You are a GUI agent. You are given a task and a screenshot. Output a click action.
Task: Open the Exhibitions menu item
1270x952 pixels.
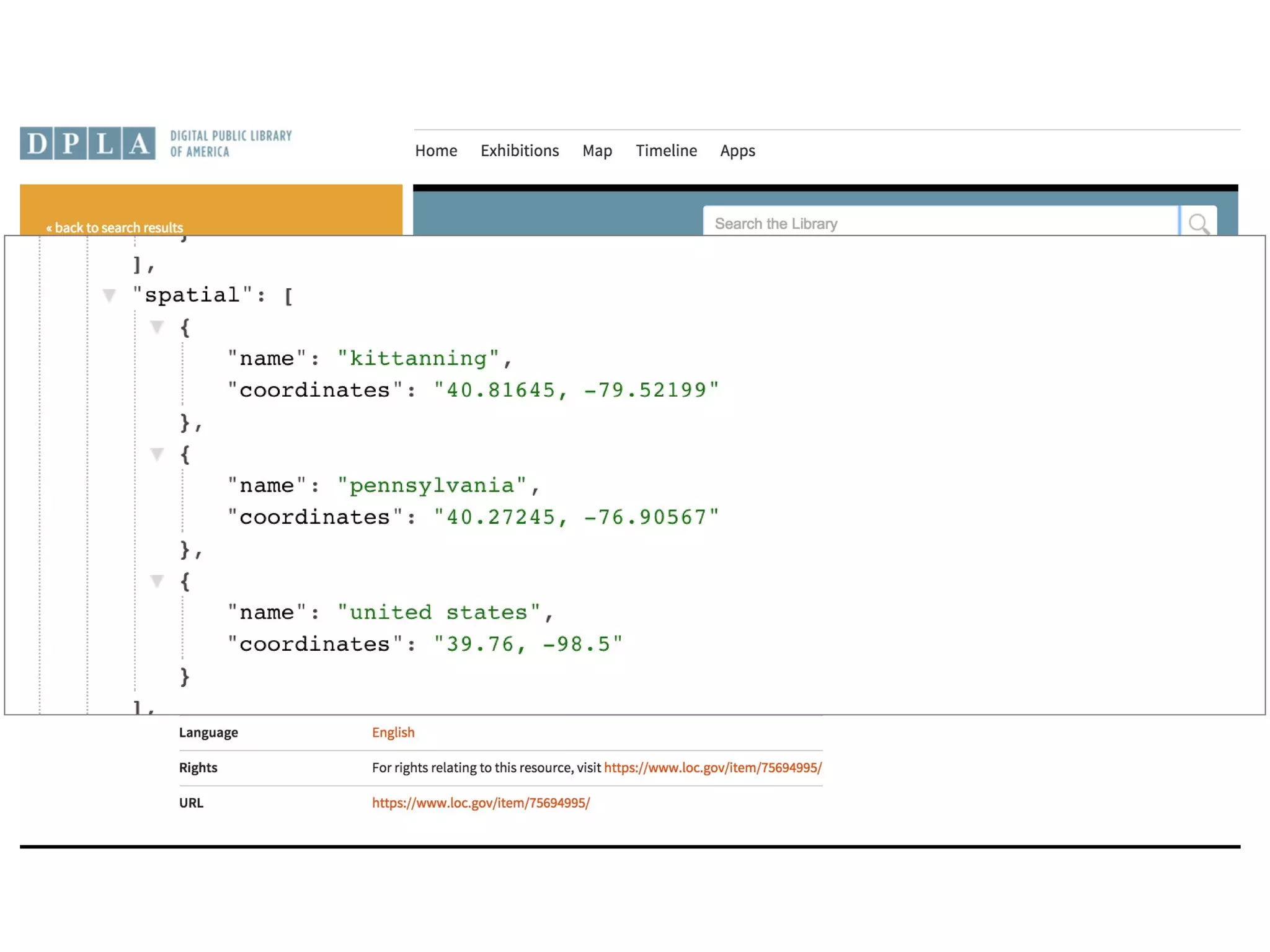[x=520, y=151]
